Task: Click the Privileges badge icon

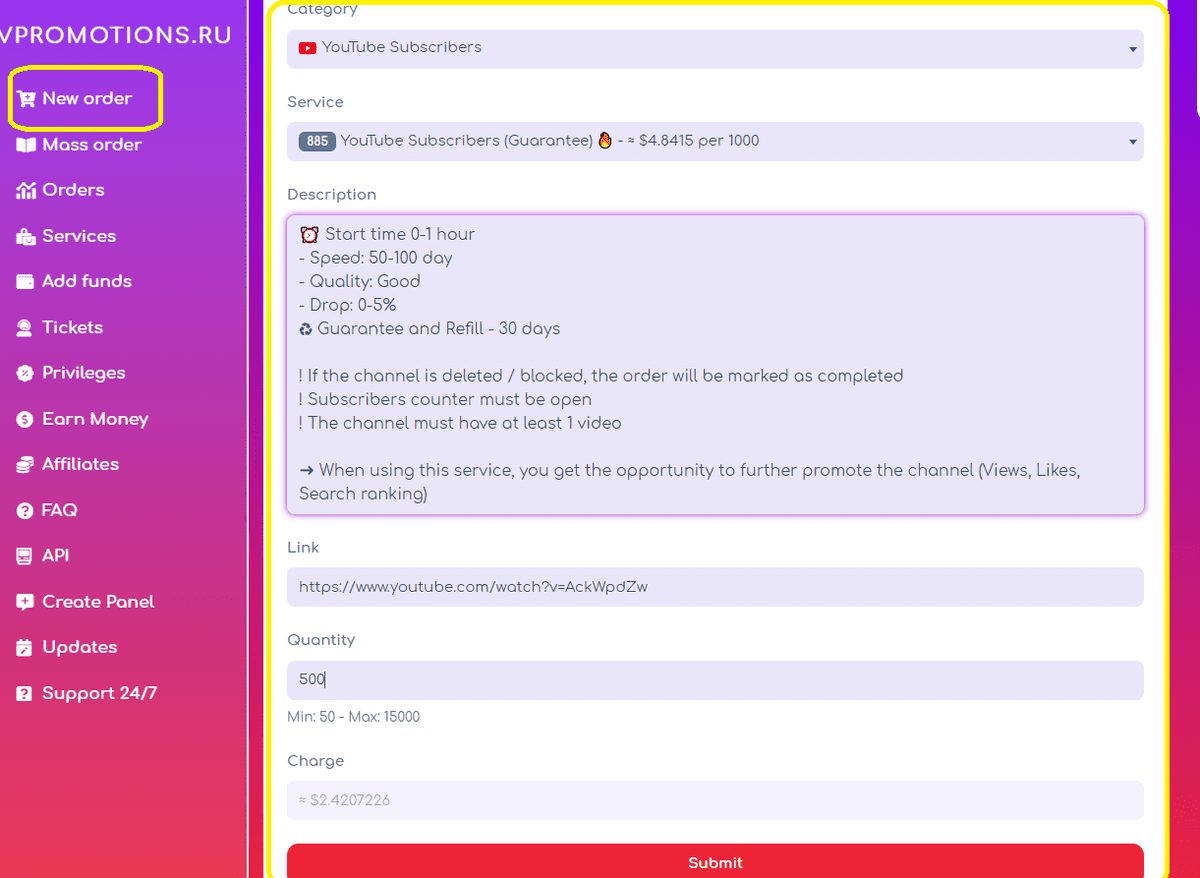Action: pos(25,373)
